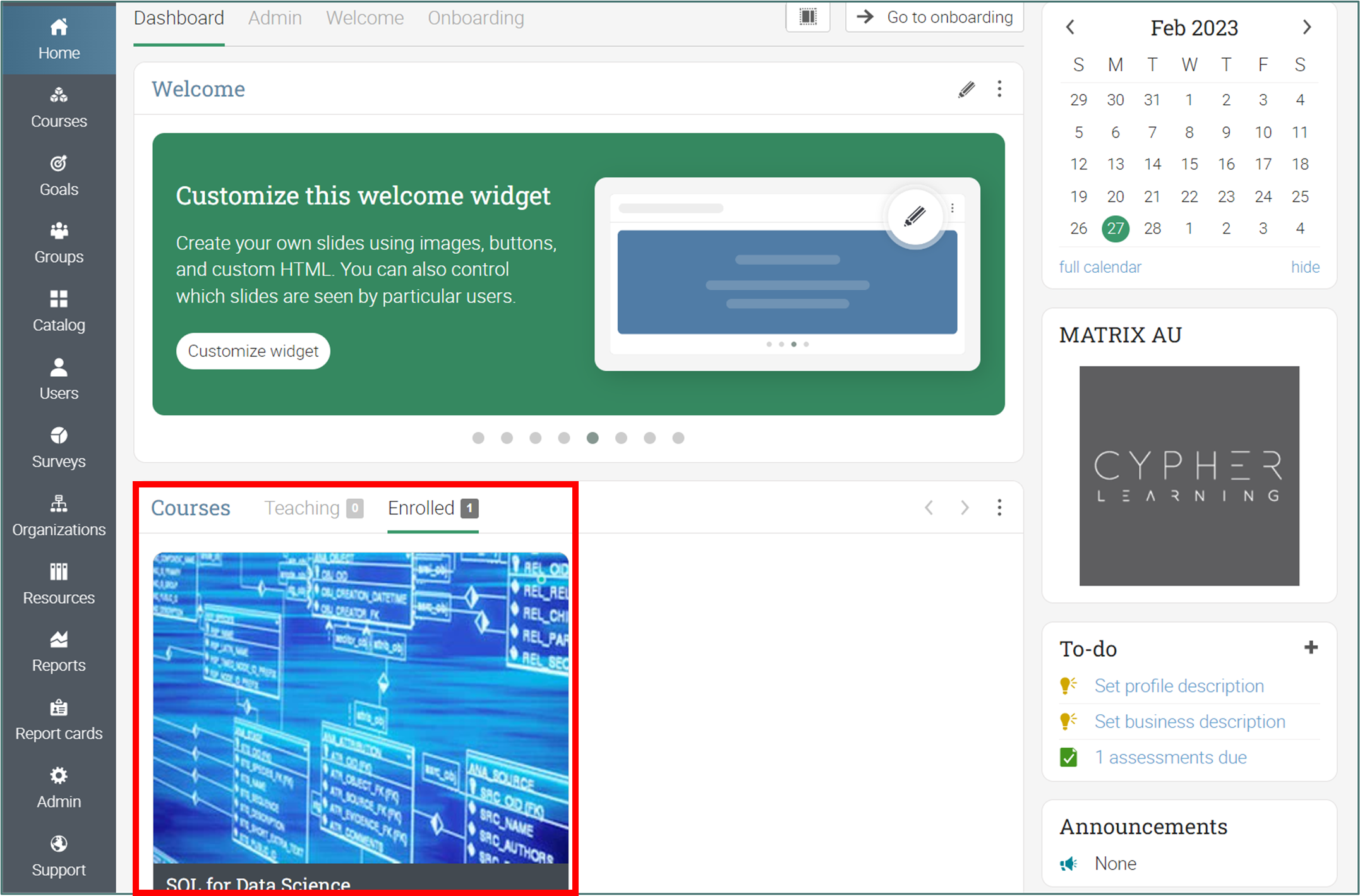
Task: Edit the Welcome widget with pencil icon
Action: [966, 89]
